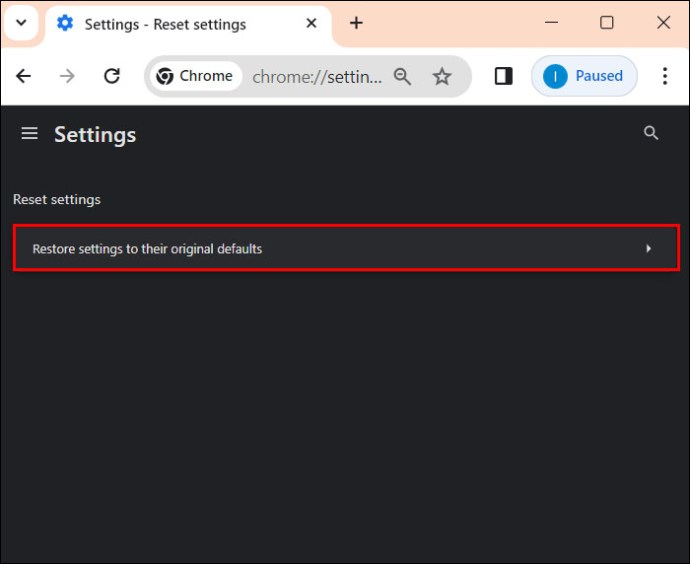
Task: Click the Chrome site info chip
Action: (194, 76)
